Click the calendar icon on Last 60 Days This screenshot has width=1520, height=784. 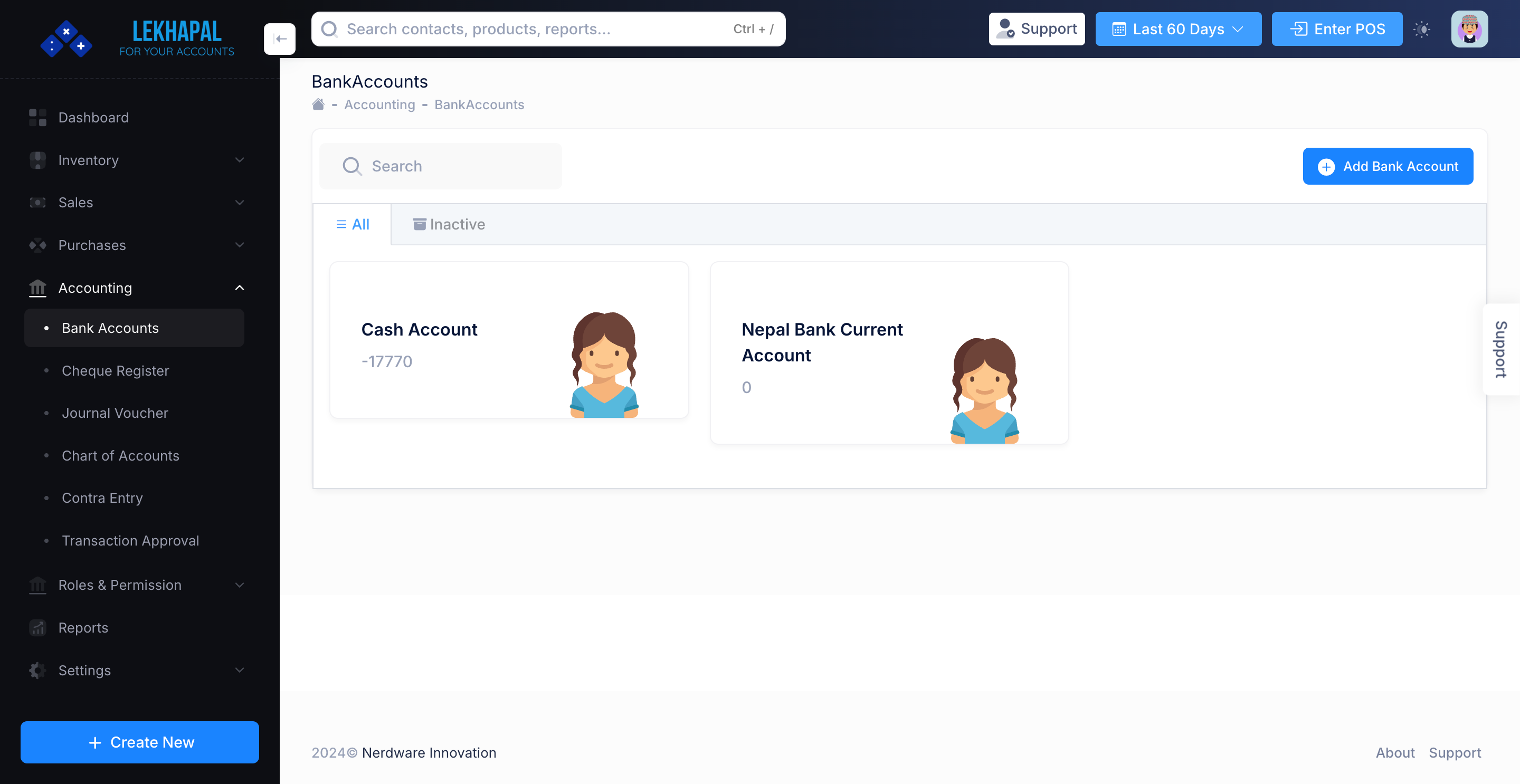pos(1120,28)
